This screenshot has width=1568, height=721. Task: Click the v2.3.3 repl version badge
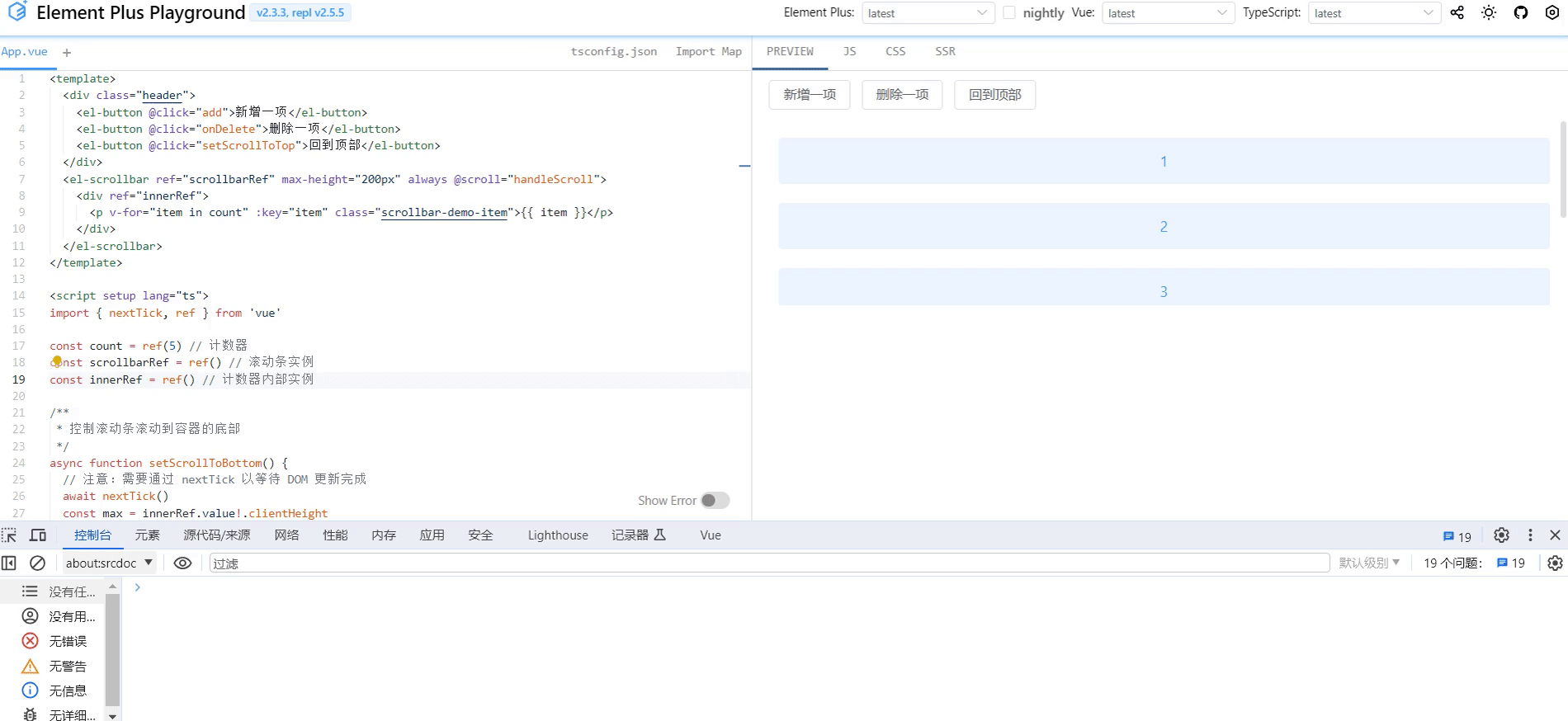click(300, 12)
